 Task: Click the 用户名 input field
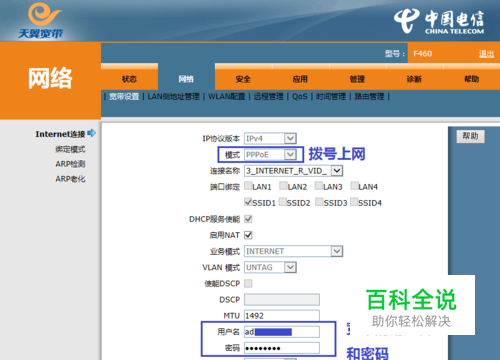282,332
